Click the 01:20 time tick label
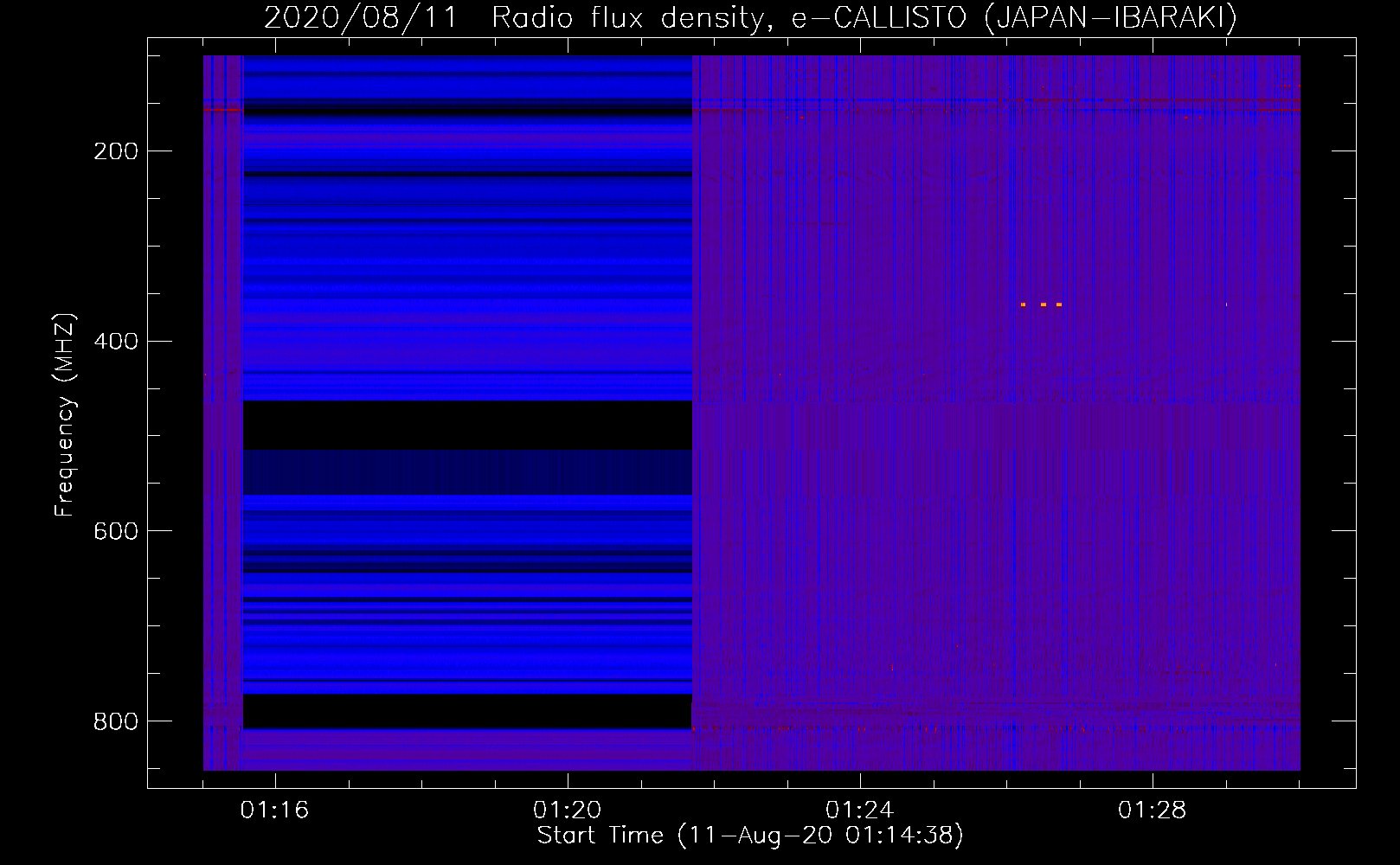 click(x=568, y=811)
